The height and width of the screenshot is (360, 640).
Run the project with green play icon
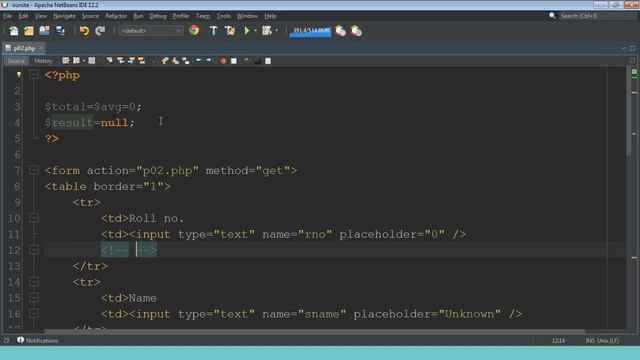click(x=247, y=31)
